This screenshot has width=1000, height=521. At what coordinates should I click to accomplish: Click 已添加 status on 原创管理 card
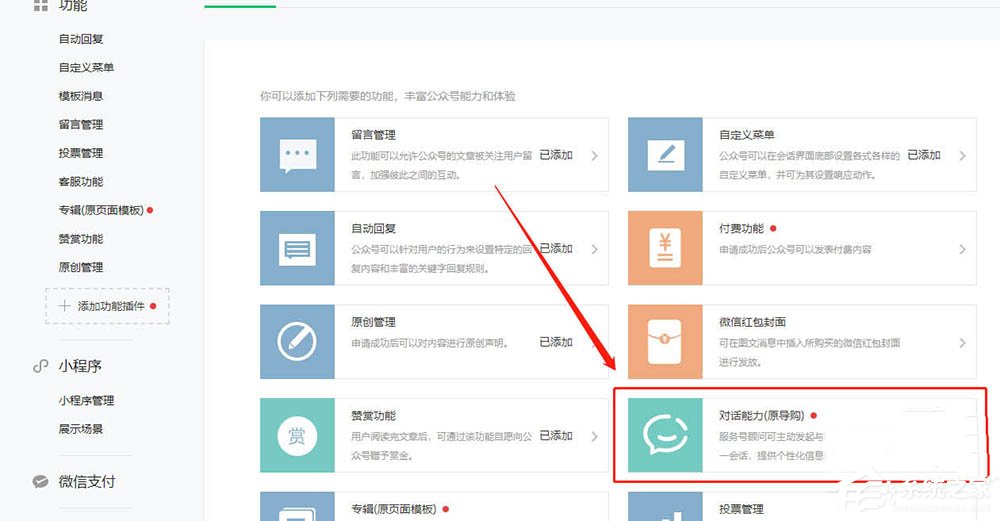(x=556, y=342)
